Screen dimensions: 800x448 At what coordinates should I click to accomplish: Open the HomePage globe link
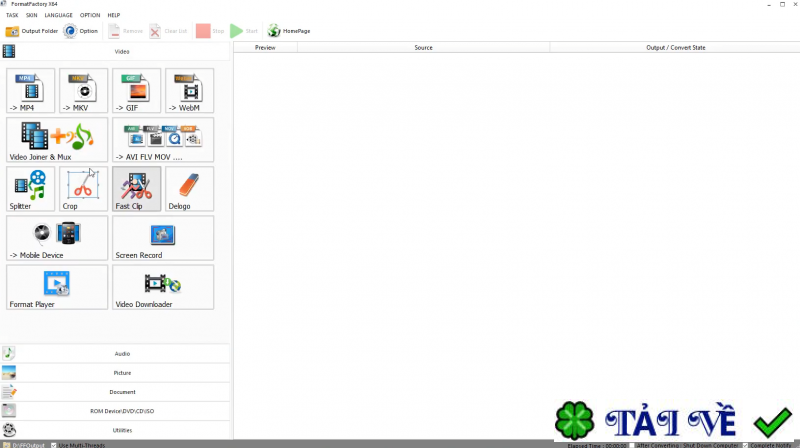(x=289, y=31)
